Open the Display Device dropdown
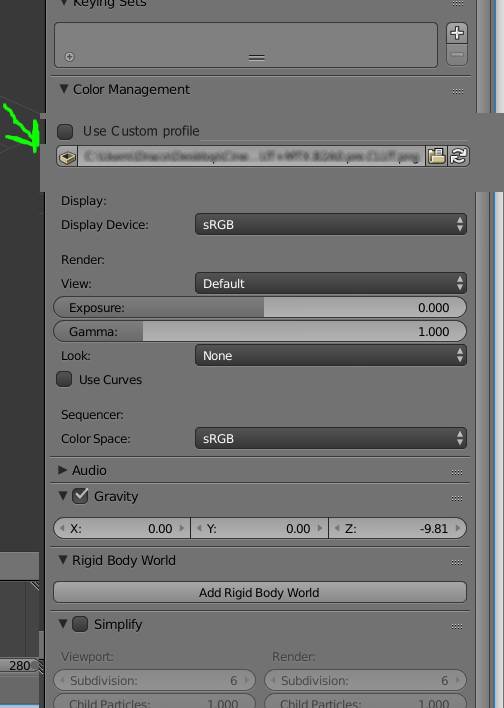This screenshot has width=504, height=708. click(x=331, y=224)
